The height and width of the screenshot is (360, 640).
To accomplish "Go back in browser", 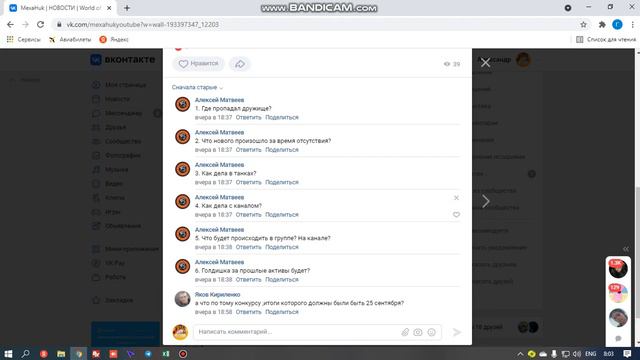I will (10, 24).
